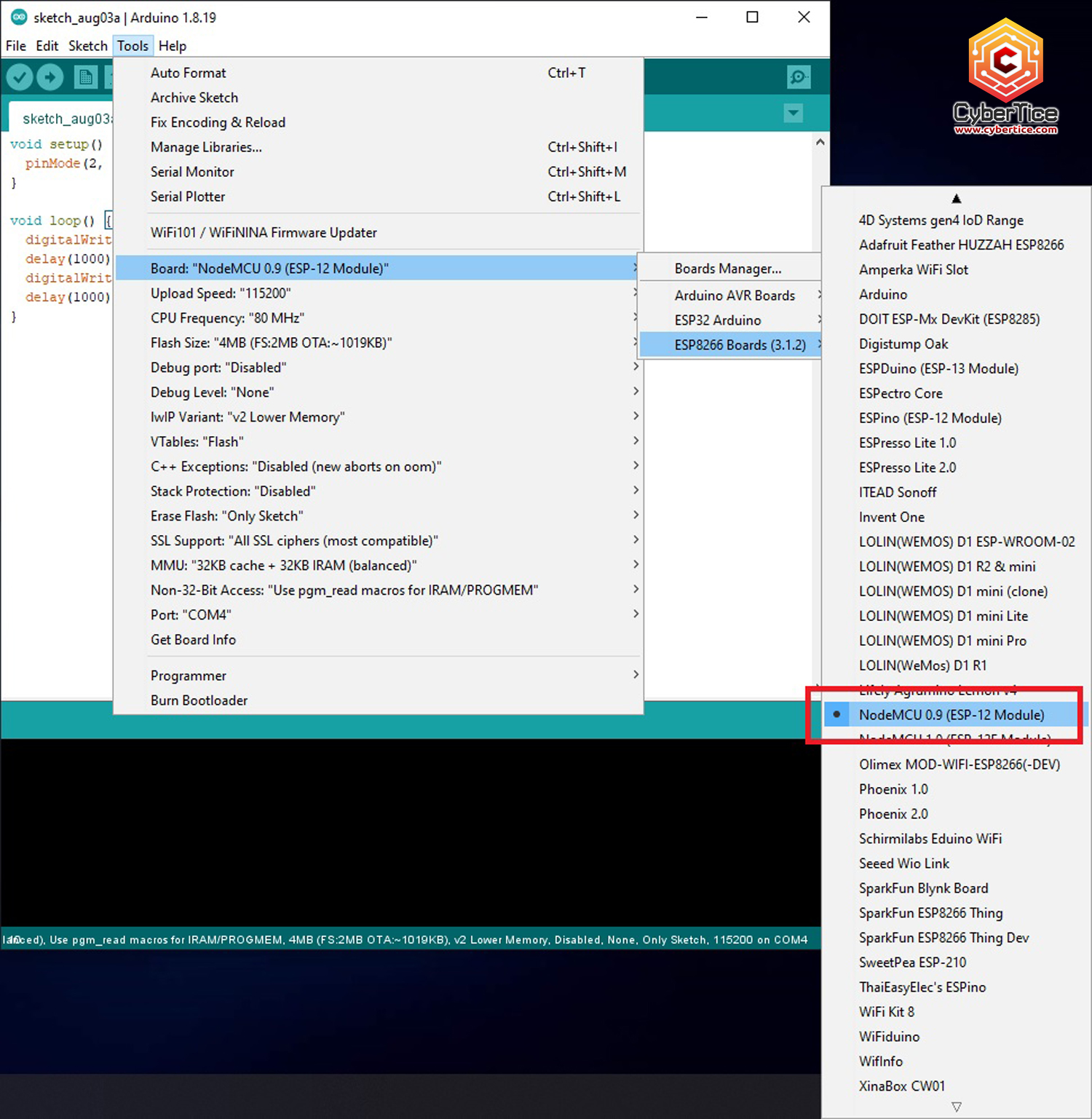Click the Upload arrow button
This screenshot has width=1092, height=1119.
pyautogui.click(x=50, y=76)
